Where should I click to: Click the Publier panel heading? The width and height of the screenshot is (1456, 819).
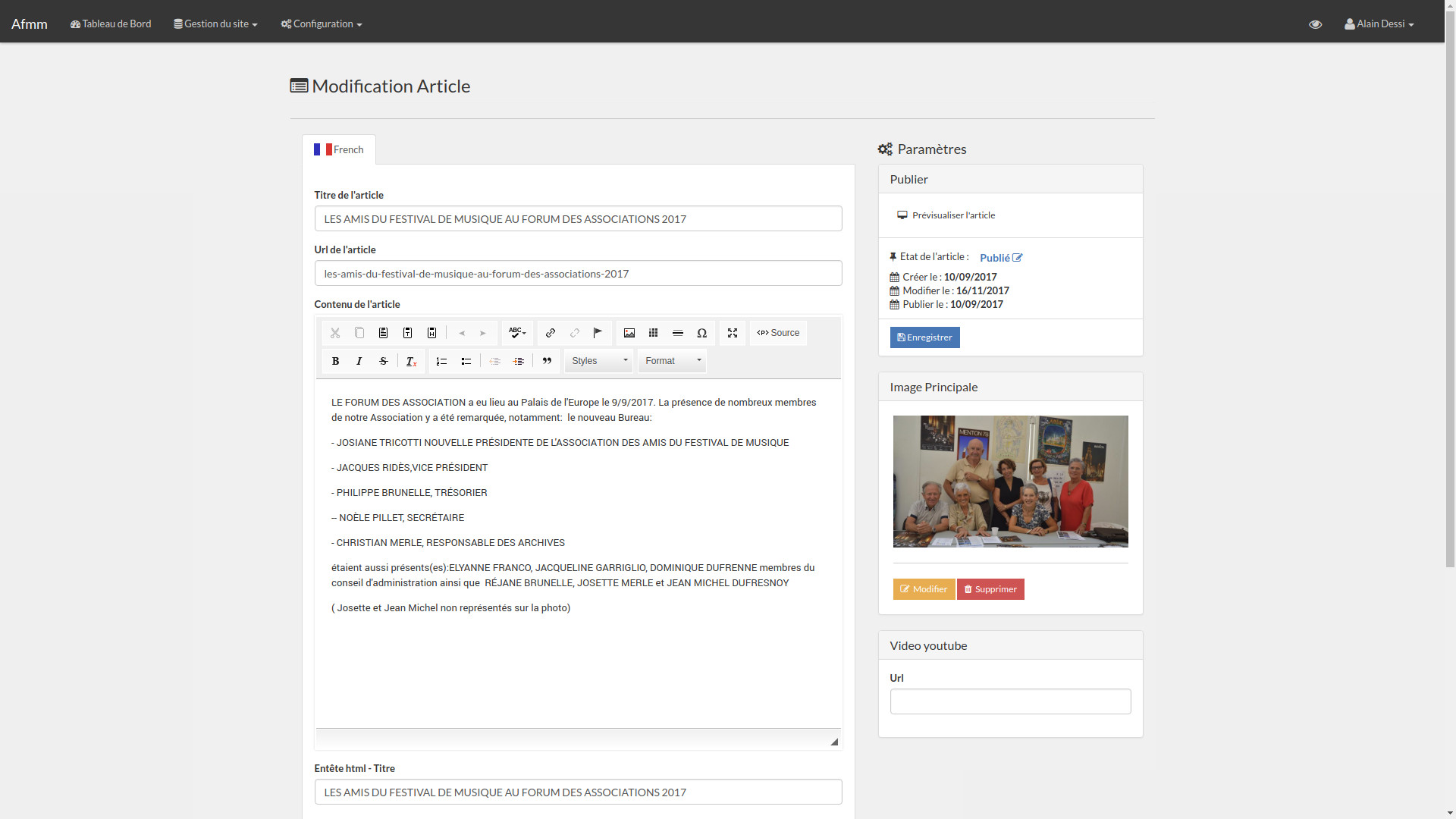[1011, 179]
